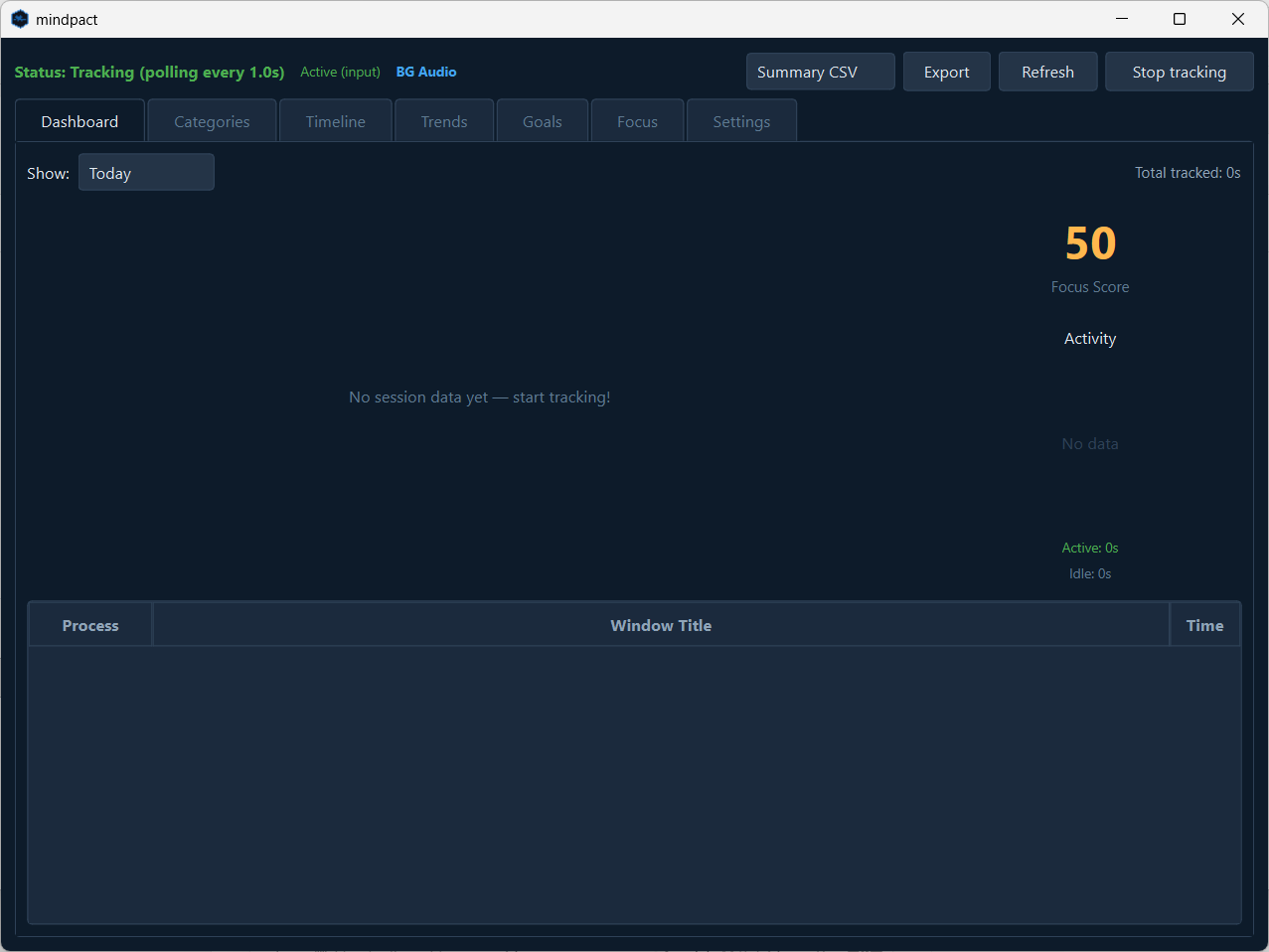The image size is (1269, 952).
Task: Maximize the mindpact window
Action: (x=1180, y=19)
